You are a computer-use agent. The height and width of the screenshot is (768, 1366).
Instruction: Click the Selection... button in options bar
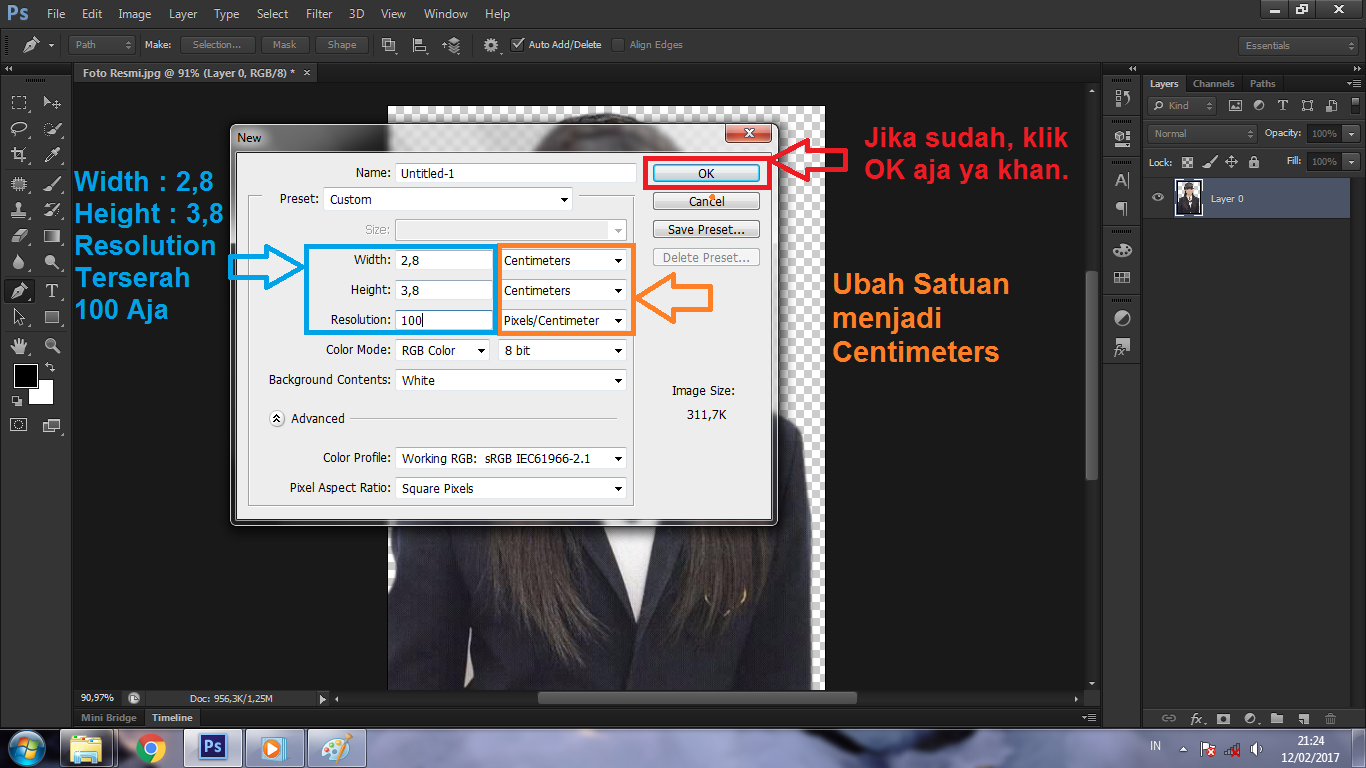pos(217,45)
